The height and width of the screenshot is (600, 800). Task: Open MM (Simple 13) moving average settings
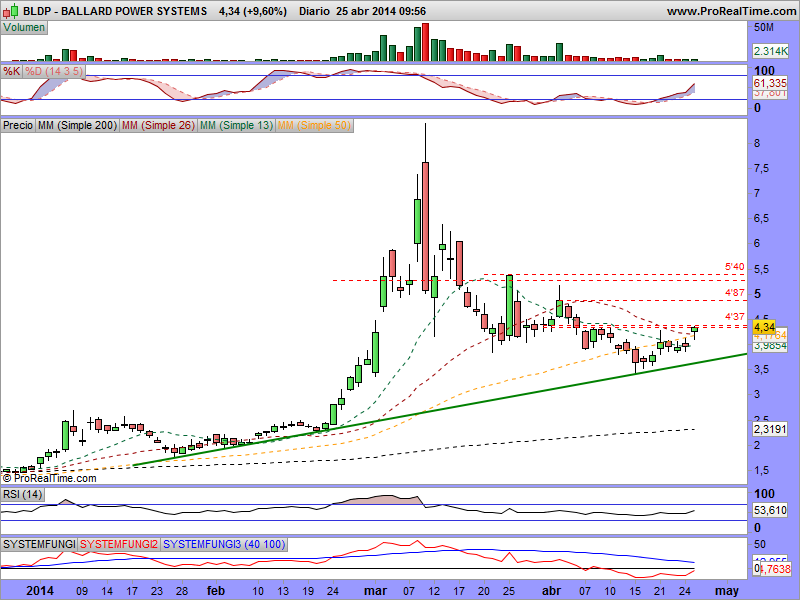[236, 125]
